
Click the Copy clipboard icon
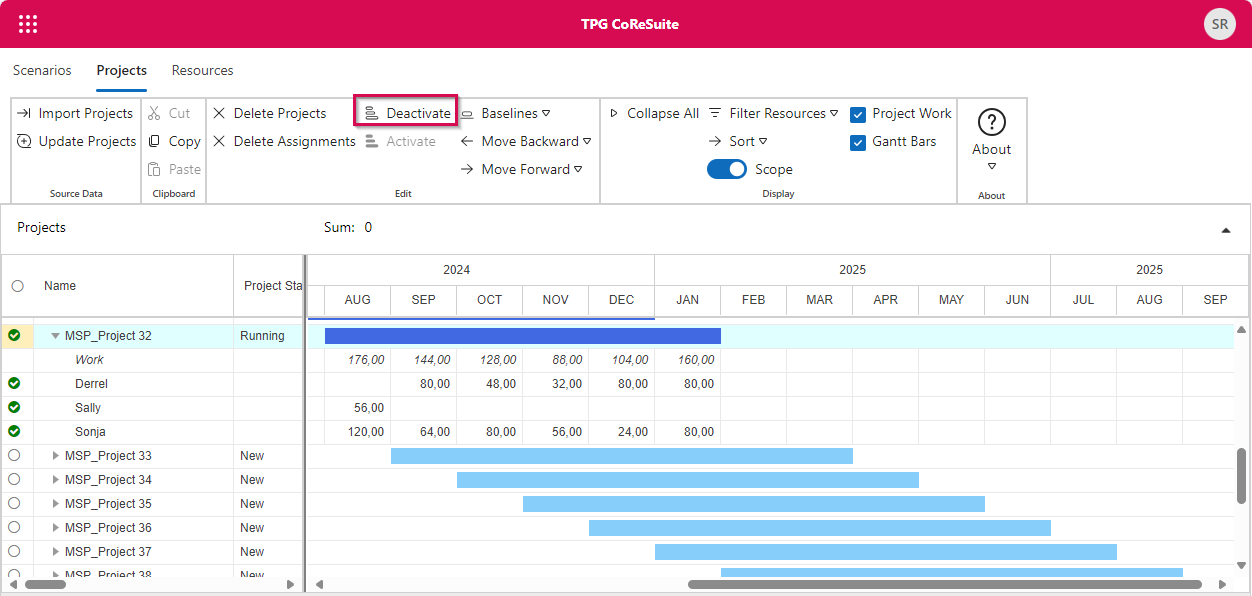point(155,142)
